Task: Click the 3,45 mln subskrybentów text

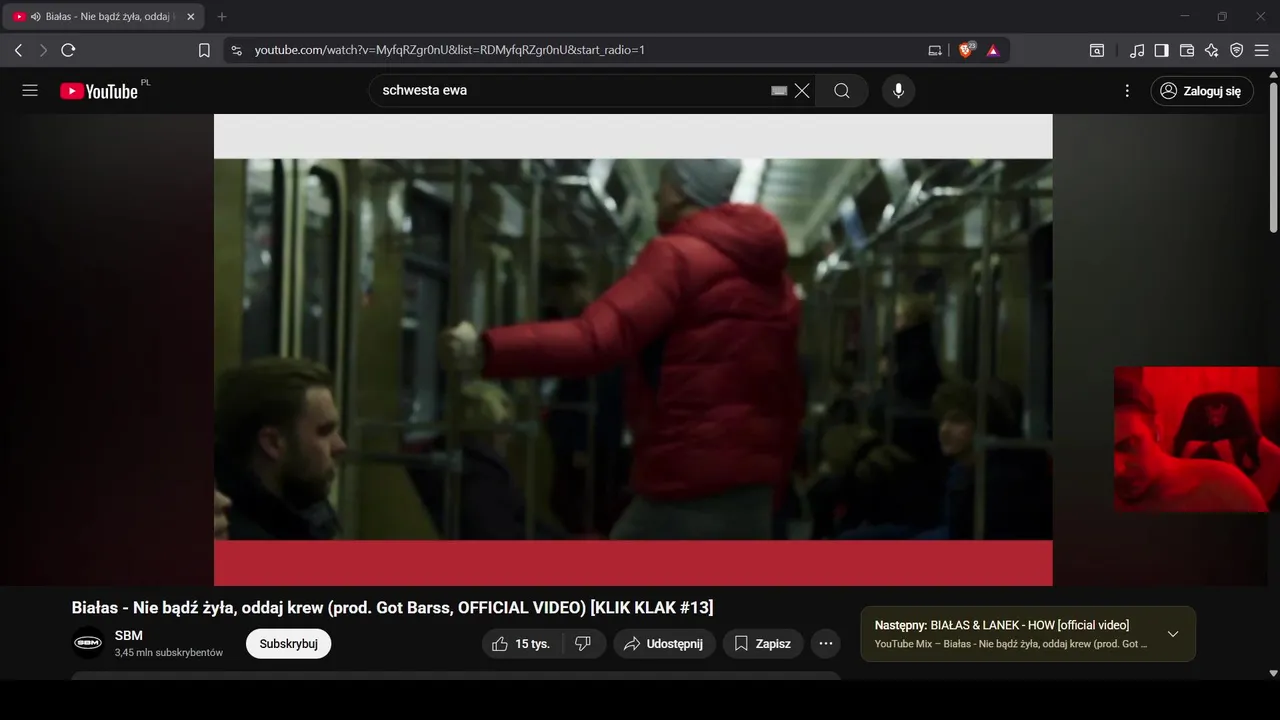Action: (x=169, y=653)
